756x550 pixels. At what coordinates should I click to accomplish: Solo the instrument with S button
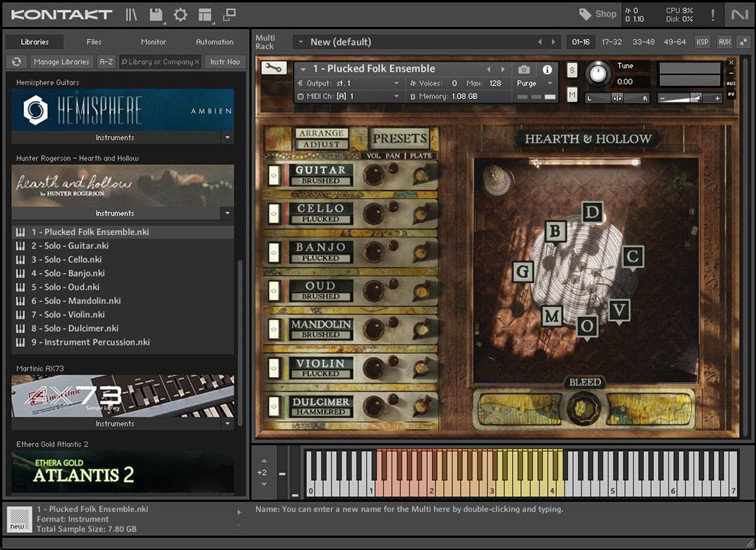572,70
